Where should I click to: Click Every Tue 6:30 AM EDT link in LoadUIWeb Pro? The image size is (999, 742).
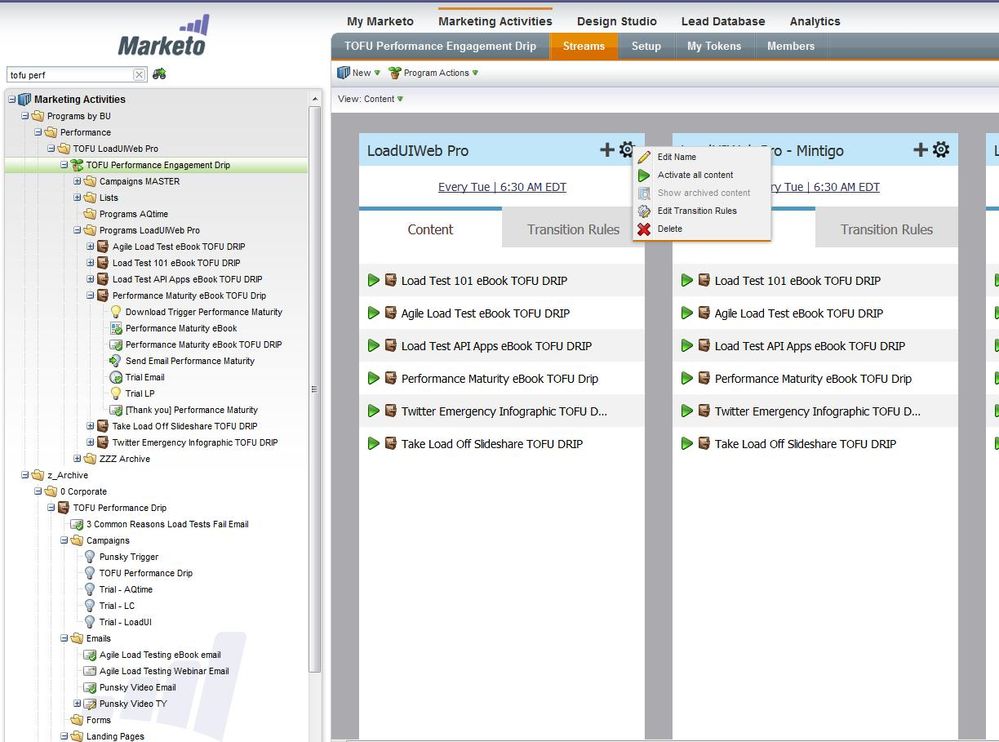(502, 187)
